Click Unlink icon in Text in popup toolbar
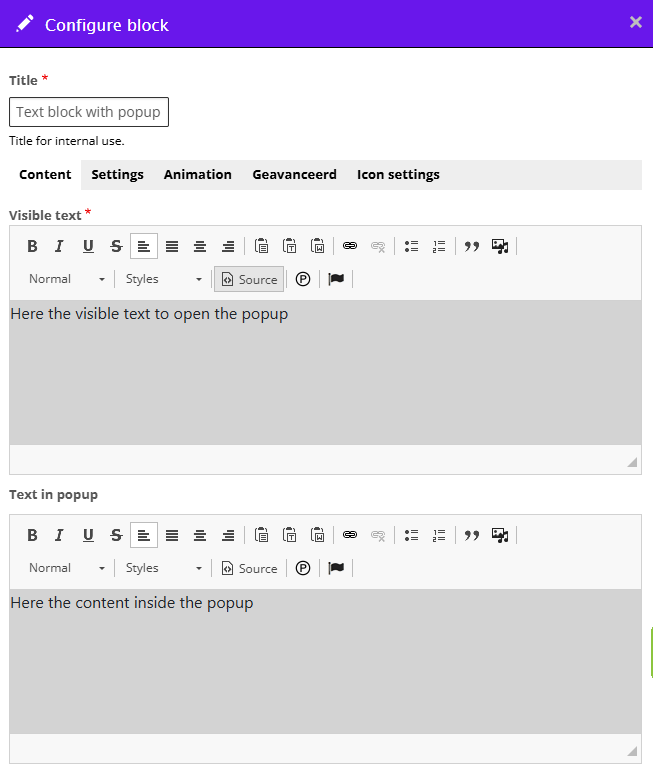Image resolution: width=653 pixels, height=774 pixels. (378, 535)
